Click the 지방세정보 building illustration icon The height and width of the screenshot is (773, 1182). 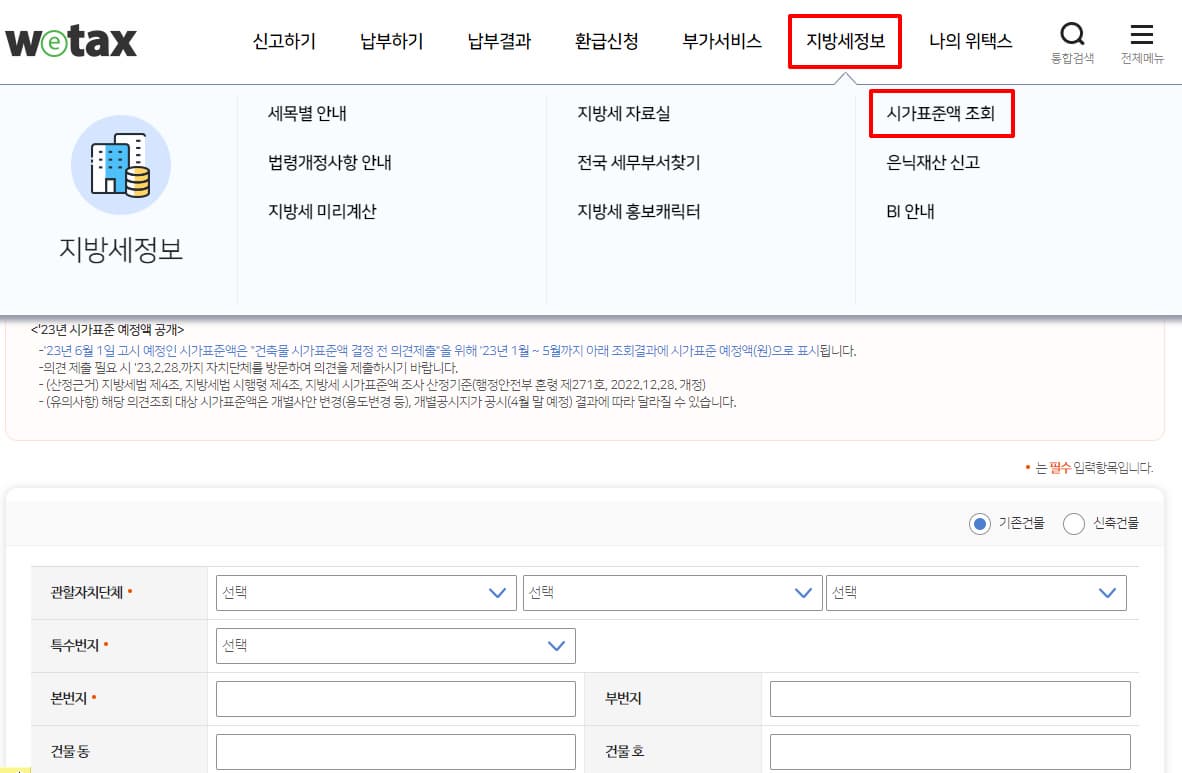[121, 165]
